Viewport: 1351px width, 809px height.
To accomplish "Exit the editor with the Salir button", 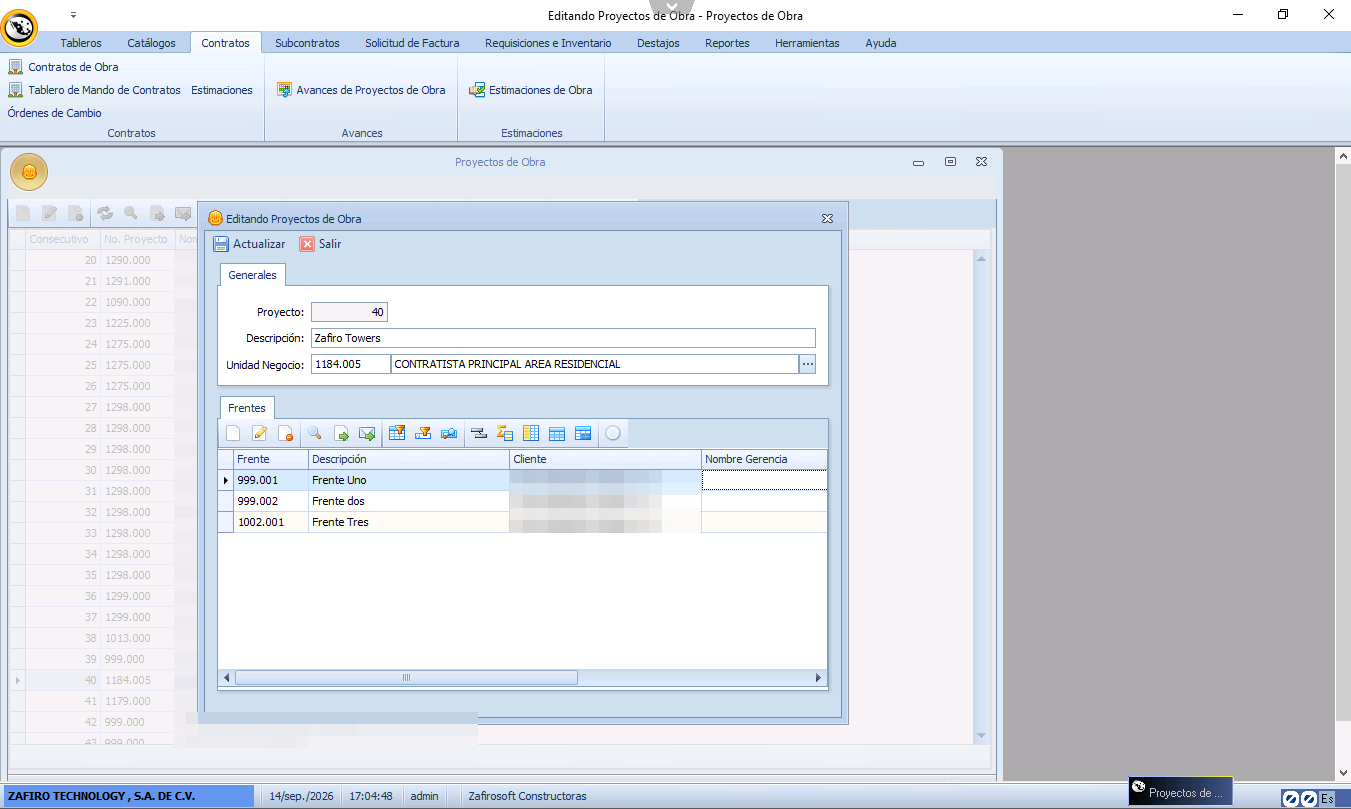I will [321, 244].
